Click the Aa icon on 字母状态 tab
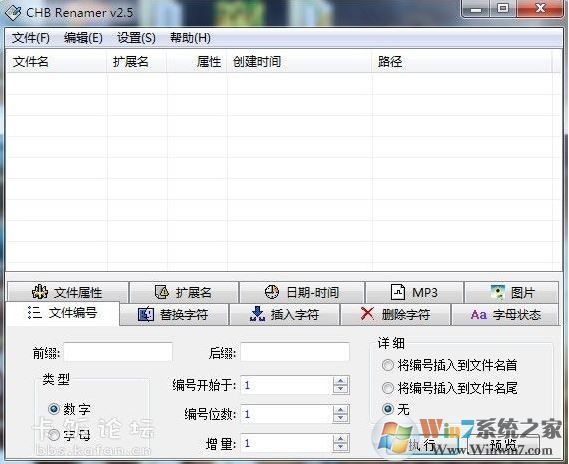569x464 pixels. 479,315
